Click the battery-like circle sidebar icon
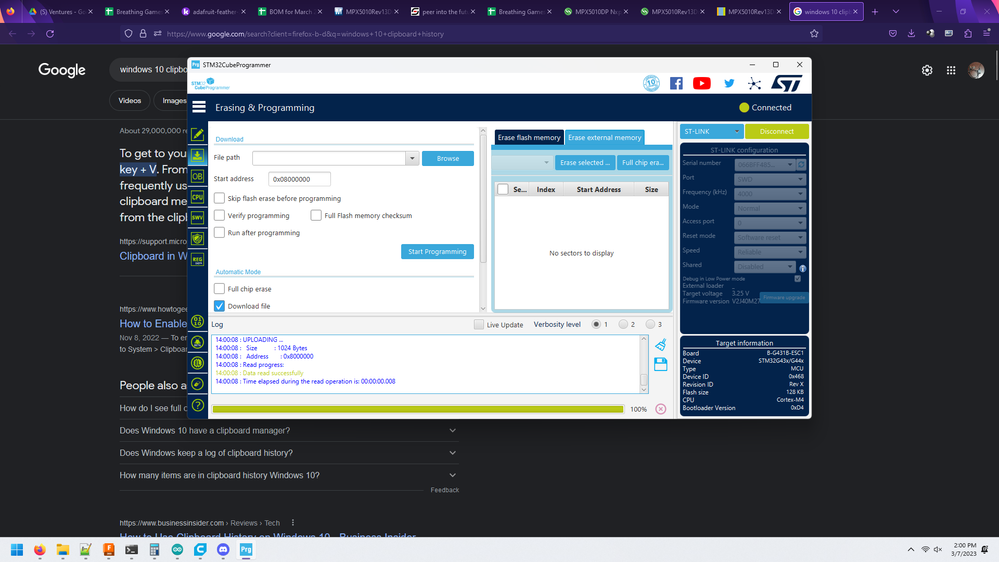This screenshot has height=562, width=999. 198,363
